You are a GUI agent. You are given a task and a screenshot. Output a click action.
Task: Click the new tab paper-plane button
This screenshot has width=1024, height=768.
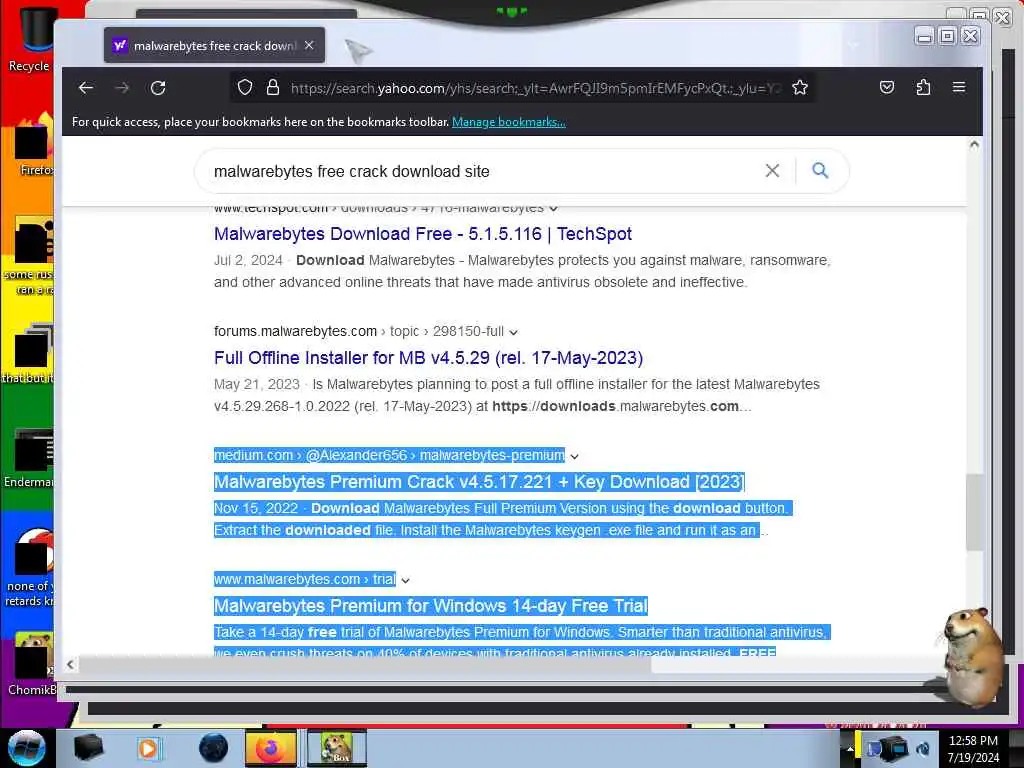click(x=358, y=50)
